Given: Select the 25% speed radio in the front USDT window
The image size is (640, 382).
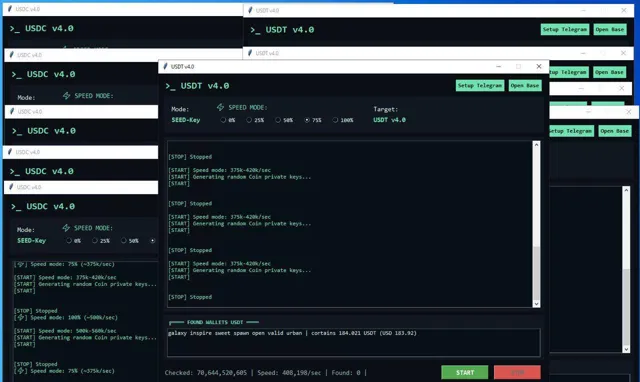Looking at the screenshot, I should pos(249,120).
